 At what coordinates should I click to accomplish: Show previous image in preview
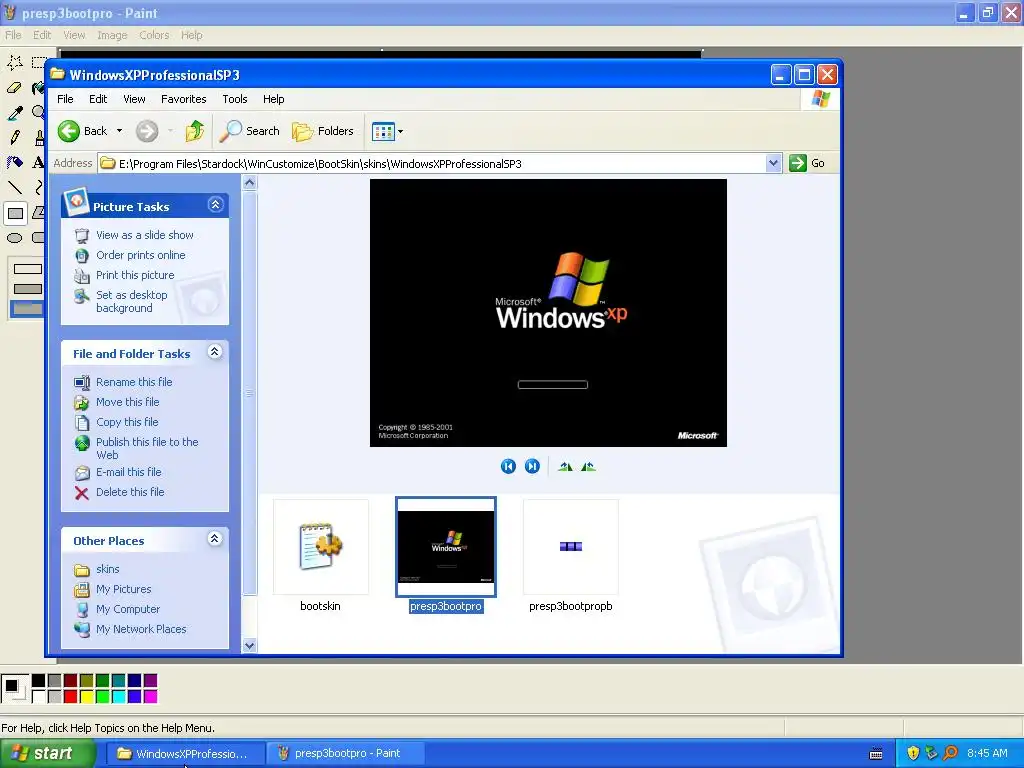pos(508,466)
